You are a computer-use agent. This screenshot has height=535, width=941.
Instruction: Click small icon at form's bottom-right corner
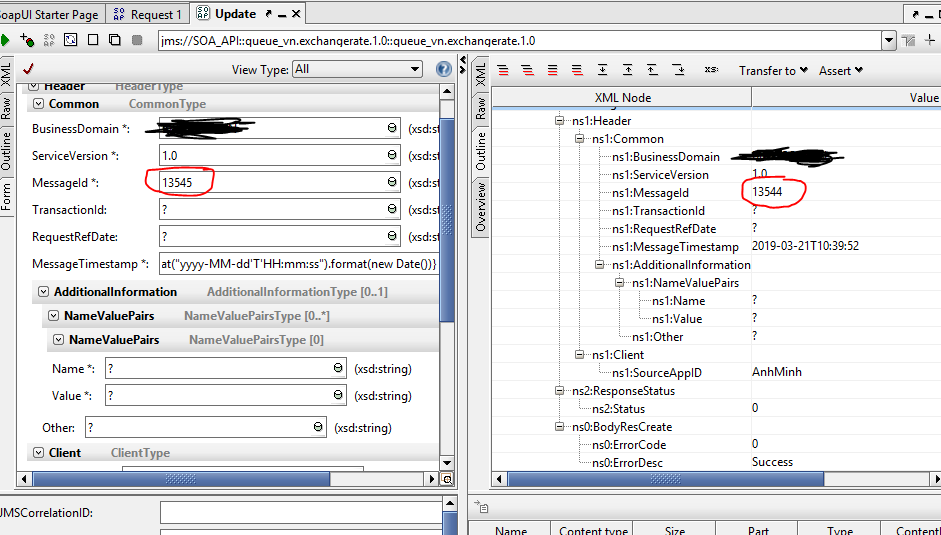(x=446, y=479)
